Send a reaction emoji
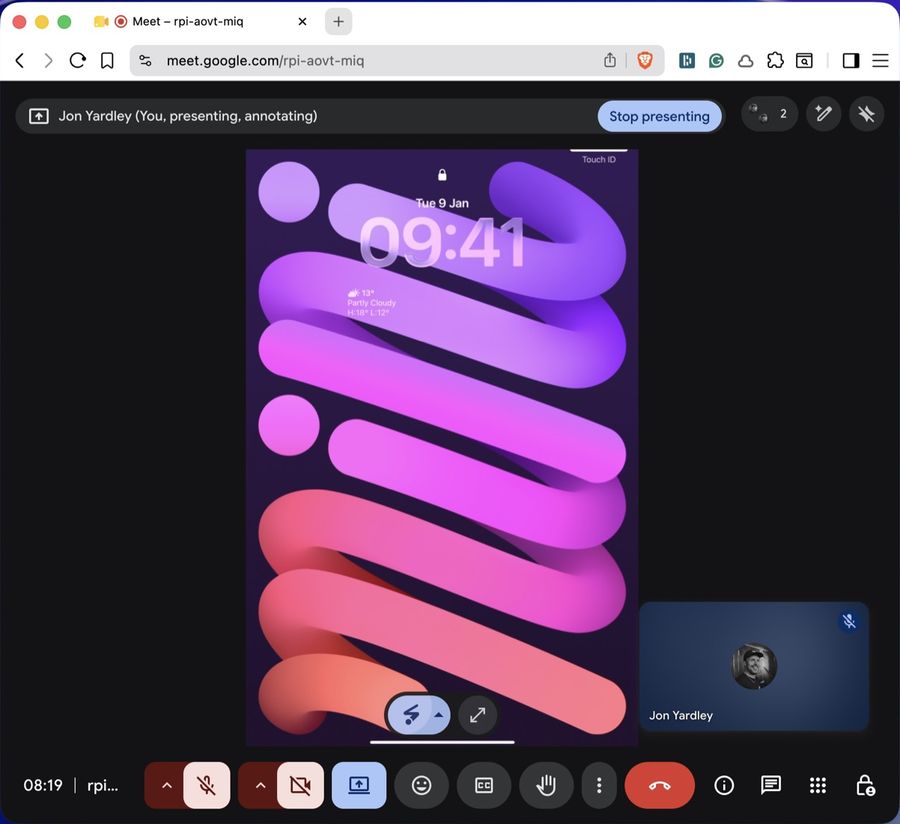Image resolution: width=900 pixels, height=824 pixels. coord(422,785)
